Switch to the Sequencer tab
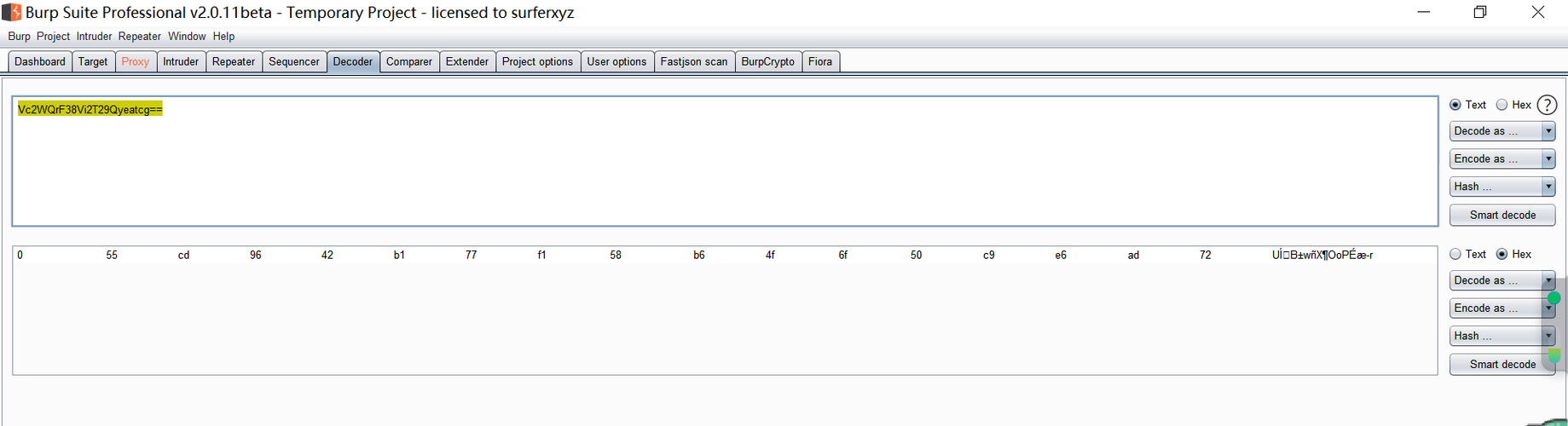The image size is (1568, 426). click(294, 61)
